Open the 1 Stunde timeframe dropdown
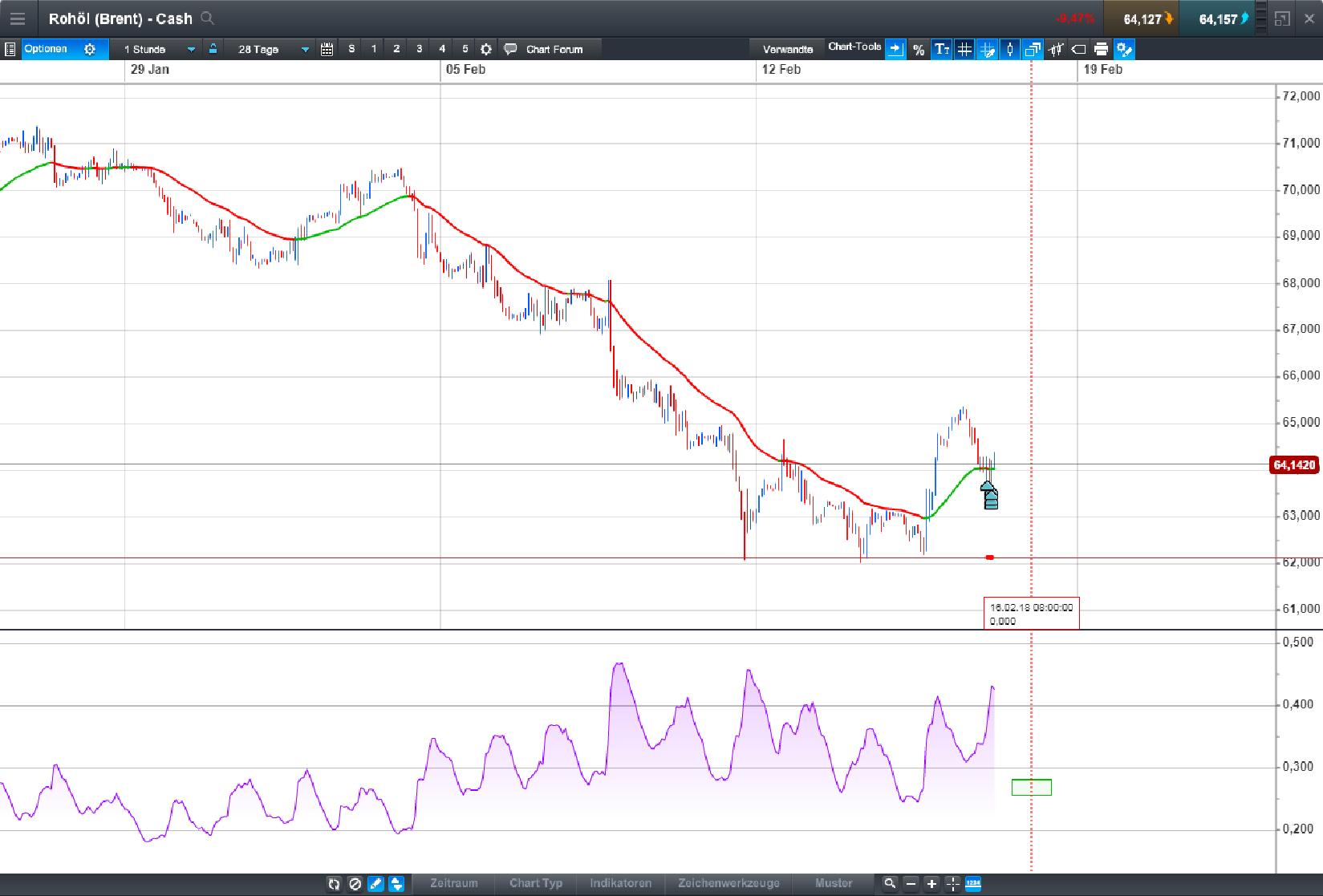This screenshot has width=1323, height=896. tap(156, 49)
